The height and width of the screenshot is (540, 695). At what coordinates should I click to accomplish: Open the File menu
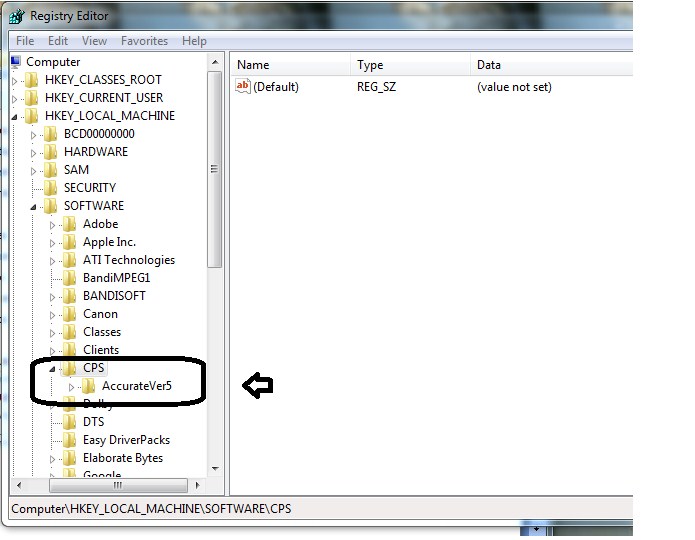(x=25, y=41)
